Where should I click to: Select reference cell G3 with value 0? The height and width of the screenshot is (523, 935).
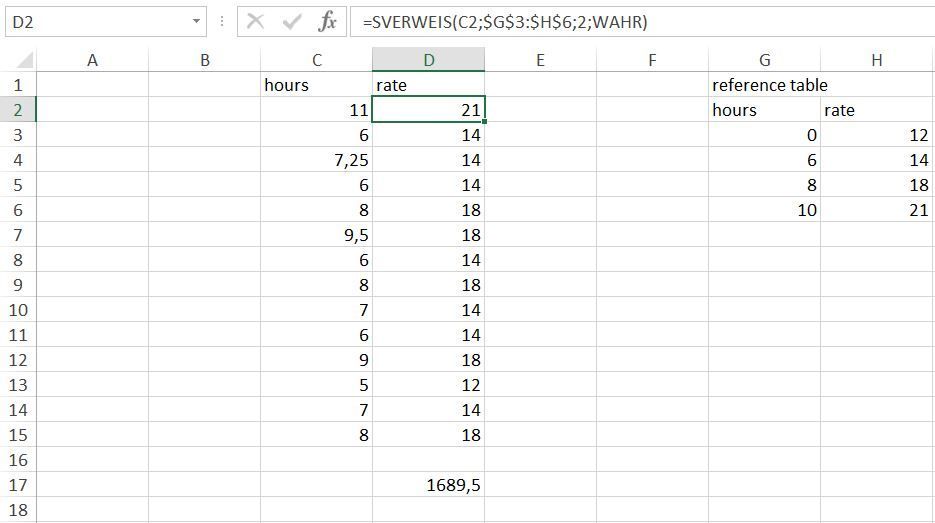tap(764, 135)
